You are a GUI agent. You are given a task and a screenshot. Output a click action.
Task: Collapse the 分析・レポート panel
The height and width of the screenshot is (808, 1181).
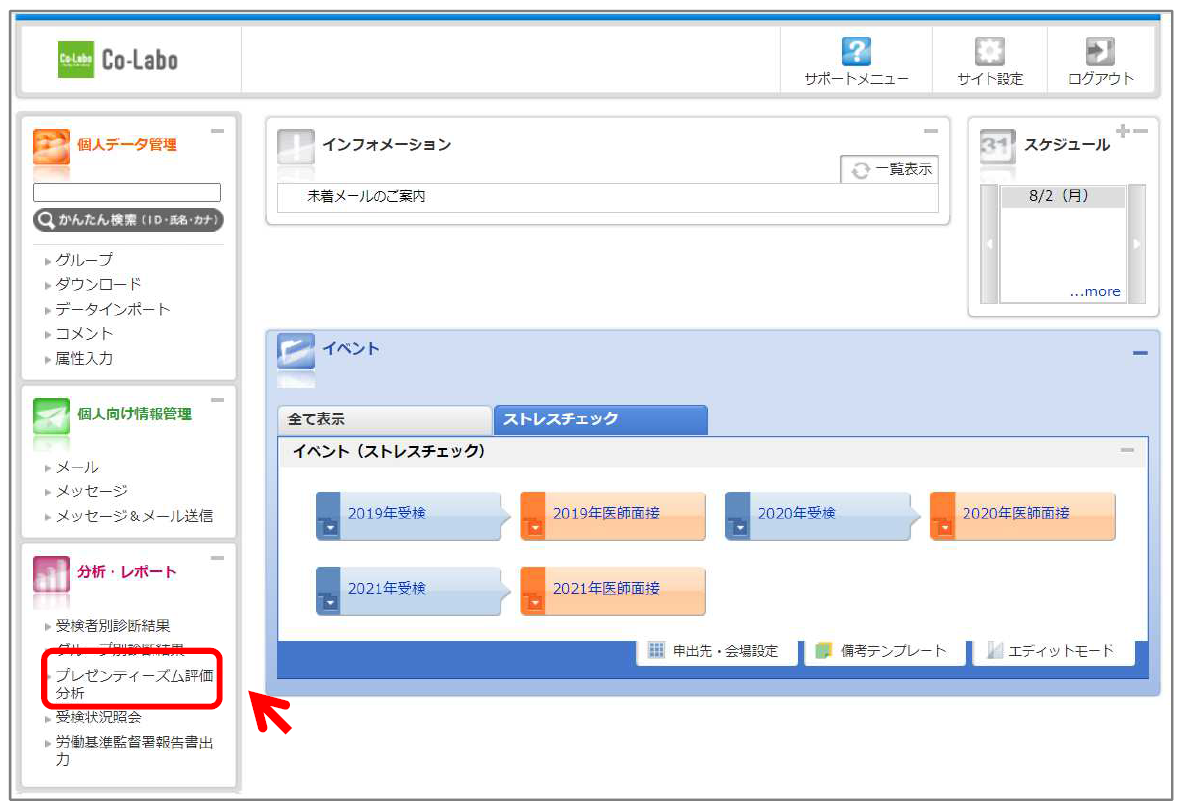217,558
